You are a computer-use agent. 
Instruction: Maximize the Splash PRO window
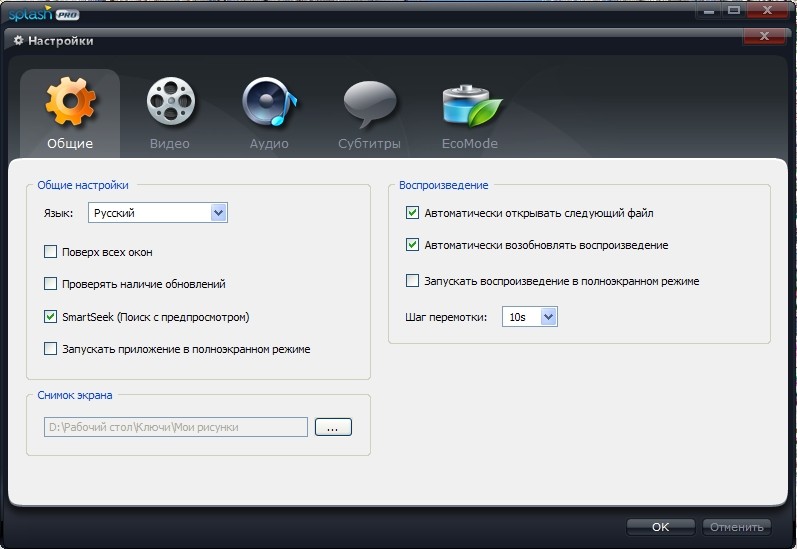click(x=734, y=10)
